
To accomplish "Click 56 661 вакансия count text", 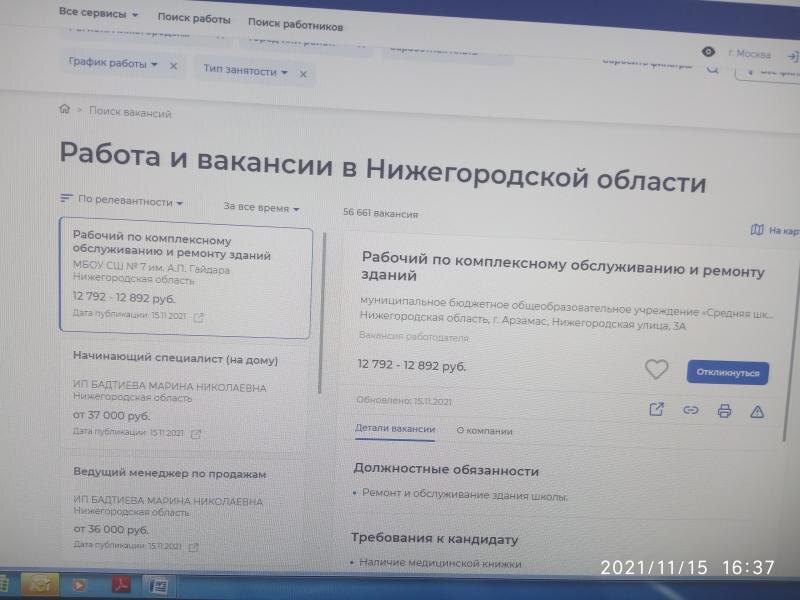I will point(380,213).
